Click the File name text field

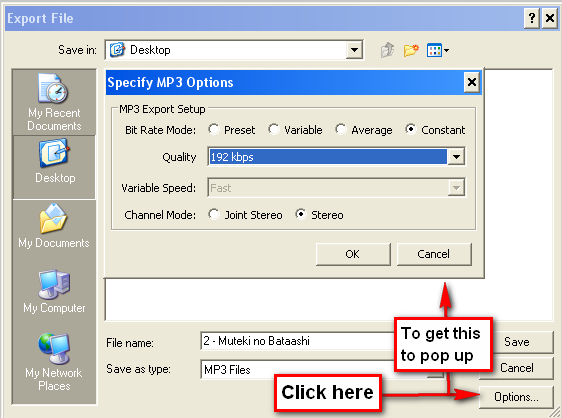pyautogui.click(x=297, y=341)
